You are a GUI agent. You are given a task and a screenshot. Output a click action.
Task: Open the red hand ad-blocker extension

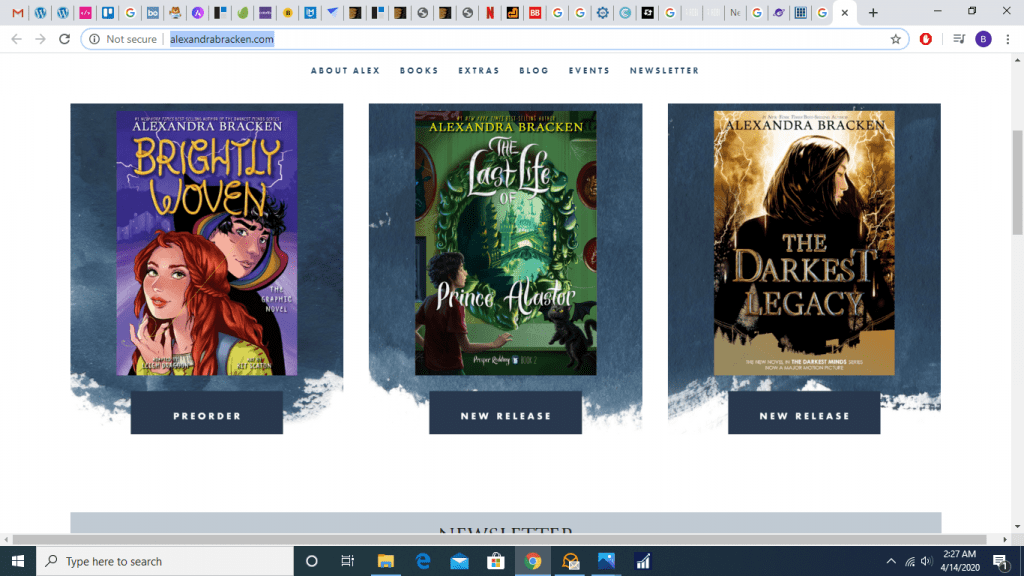click(925, 39)
